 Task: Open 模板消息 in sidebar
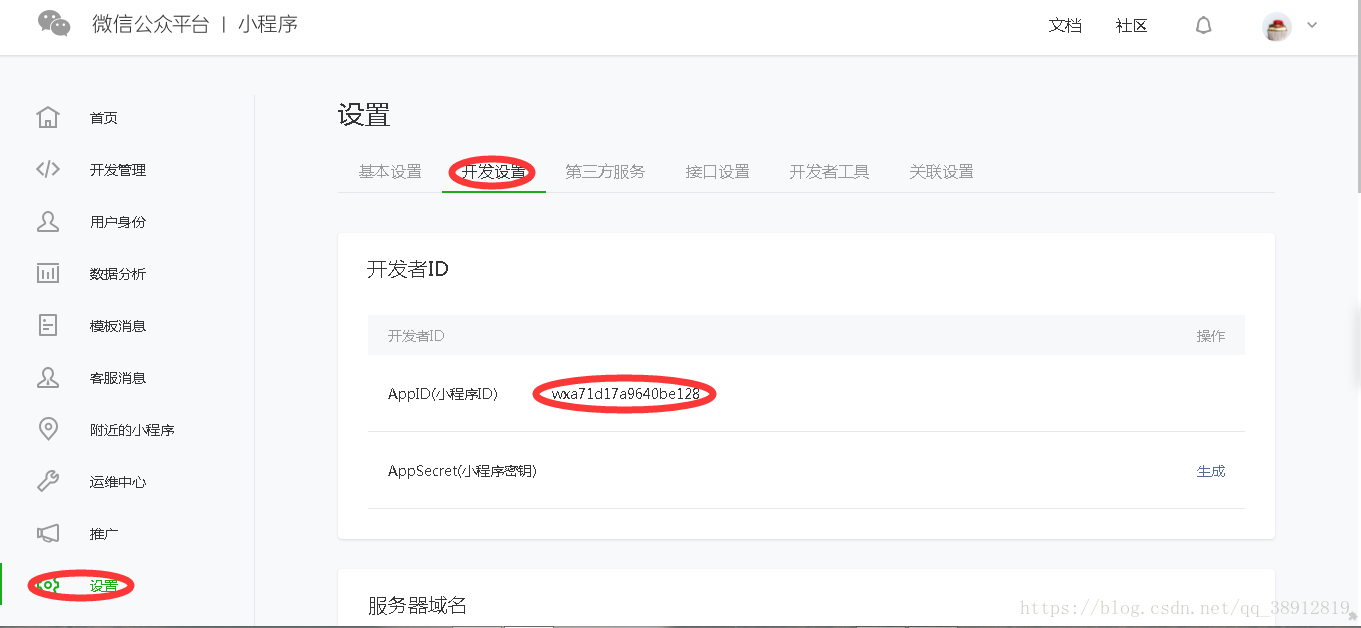coord(118,326)
